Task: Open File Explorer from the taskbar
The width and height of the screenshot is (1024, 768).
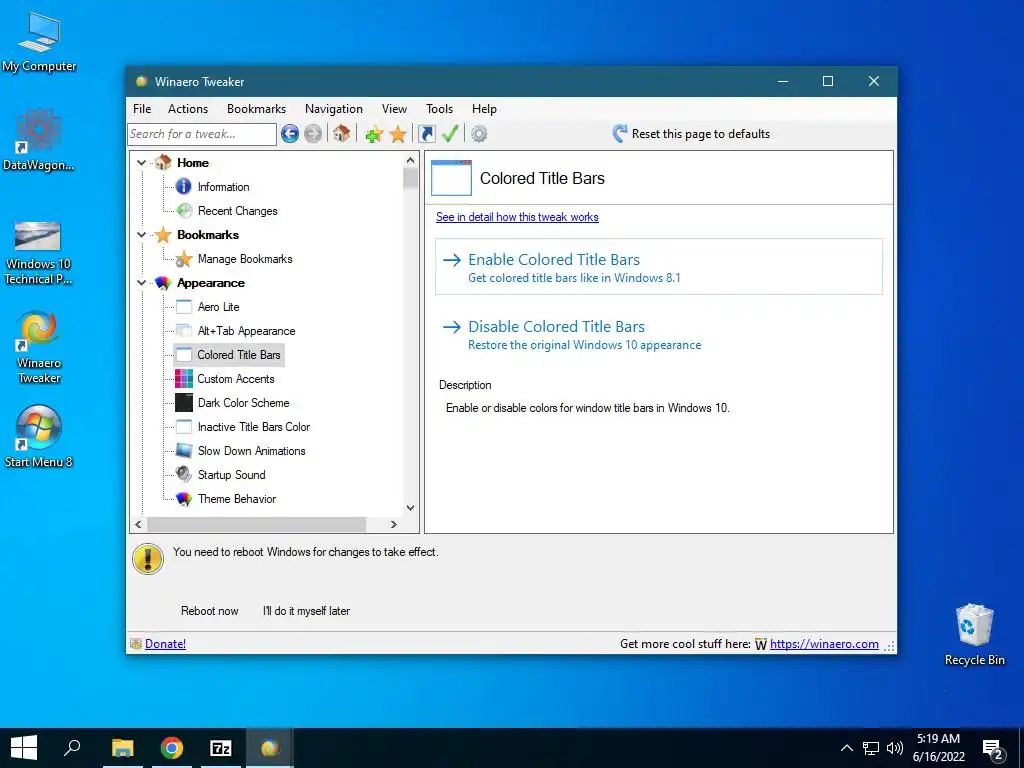Action: [122, 748]
